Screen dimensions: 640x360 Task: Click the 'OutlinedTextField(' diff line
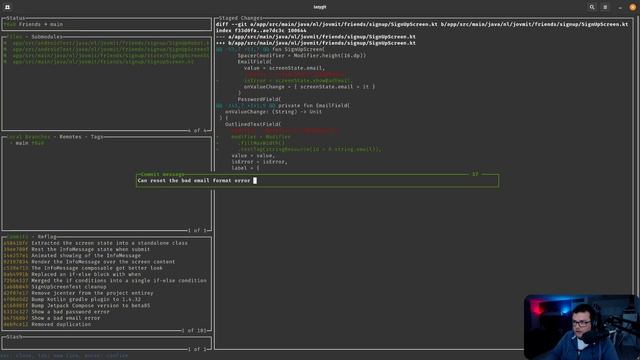(253, 124)
